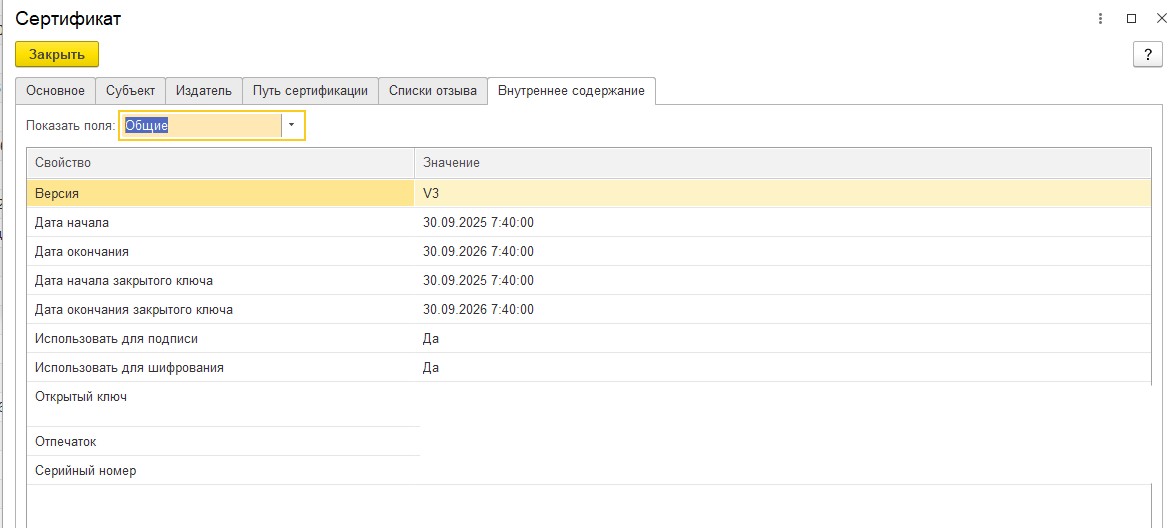Click the yellow Закрыть button
The width and height of the screenshot is (1170, 528).
click(57, 54)
